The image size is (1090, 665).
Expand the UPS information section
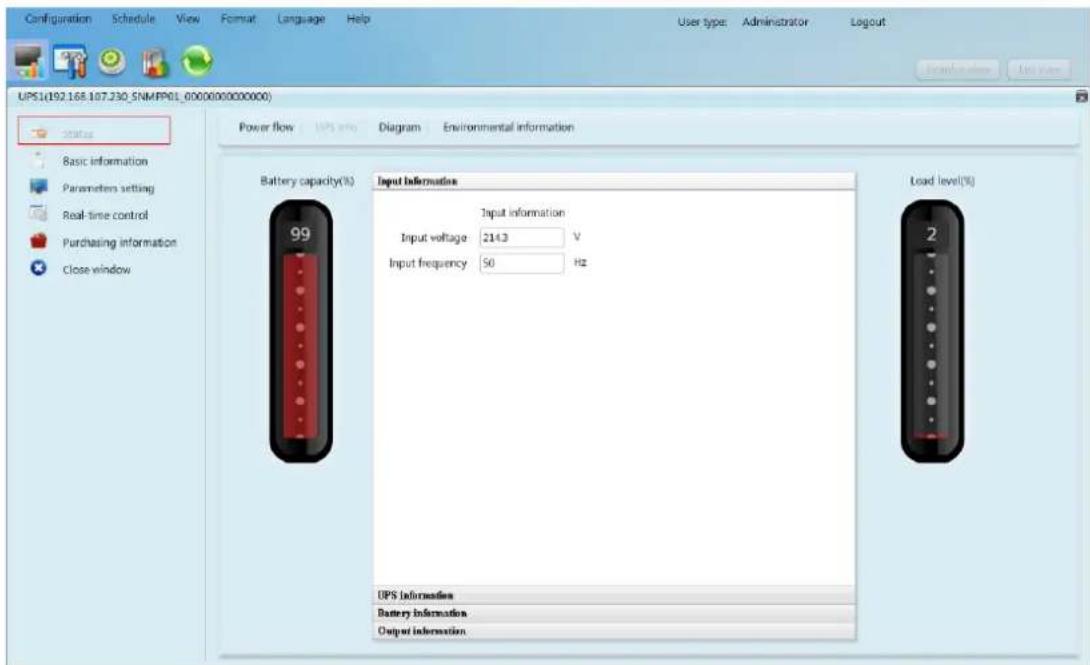pos(615,595)
